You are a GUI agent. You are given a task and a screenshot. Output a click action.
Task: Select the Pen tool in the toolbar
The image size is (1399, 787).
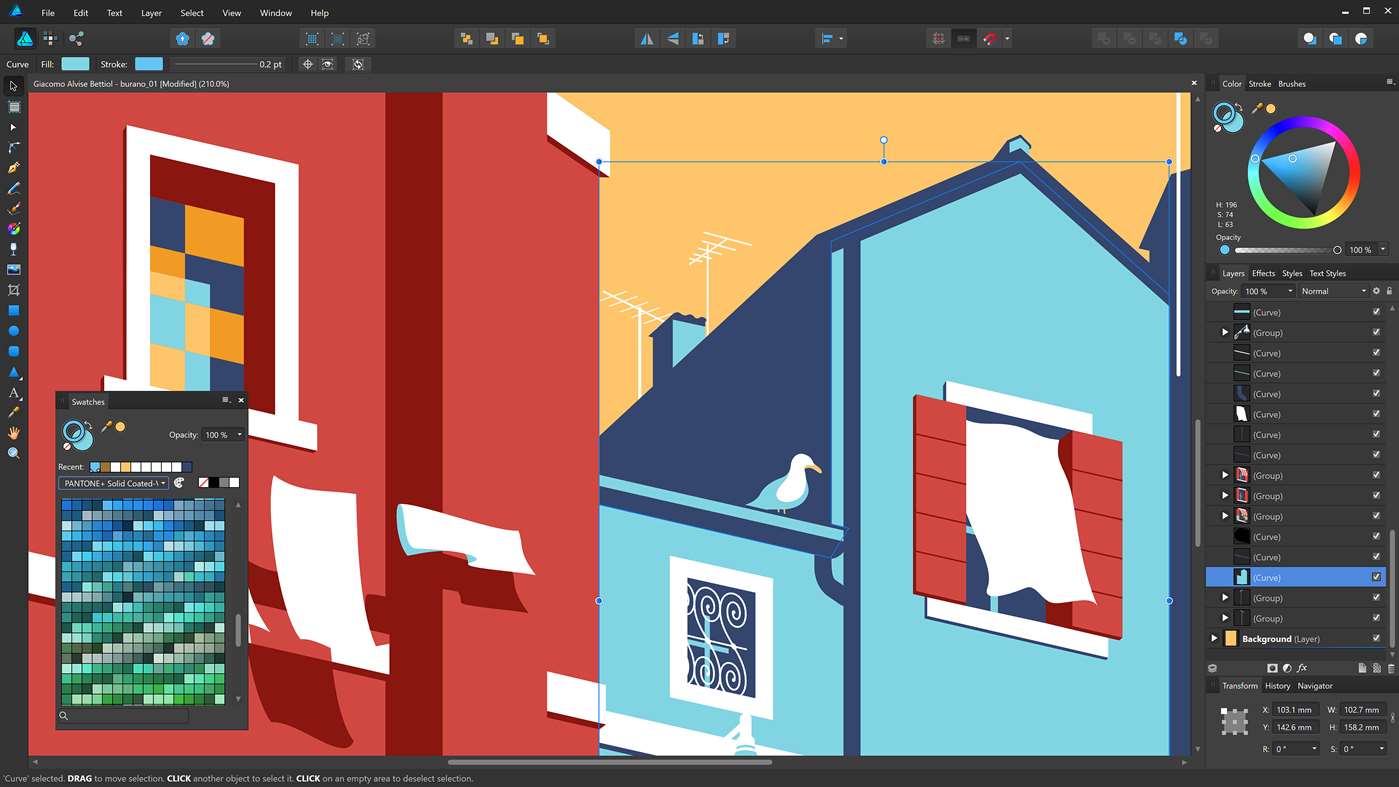(14, 168)
